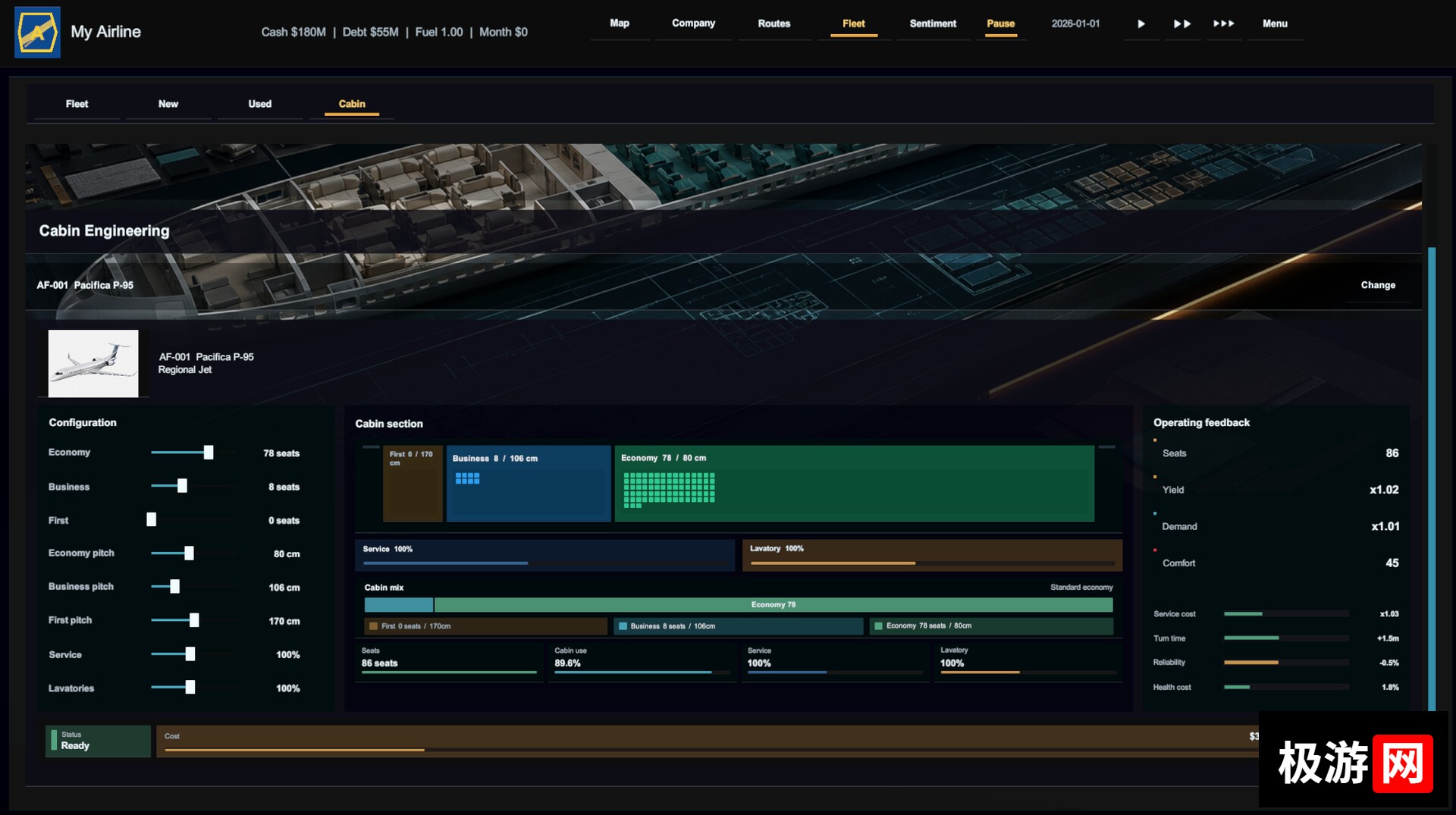Click the Economy 78 cabin mix bar
The height and width of the screenshot is (815, 1456).
click(773, 605)
